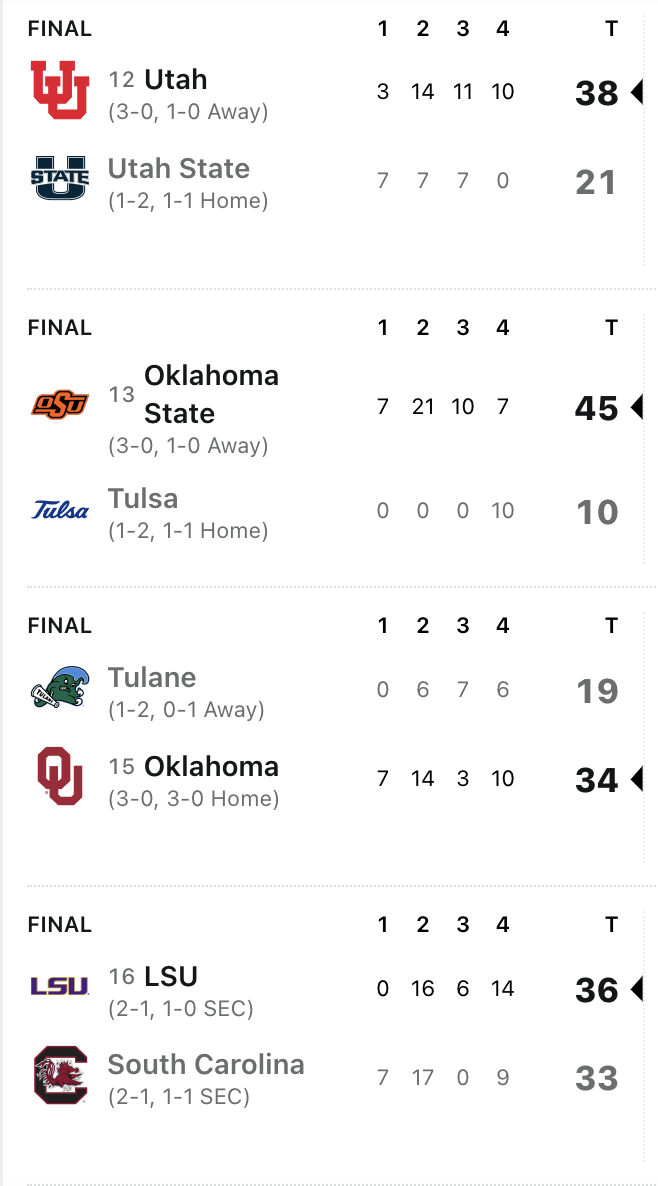This screenshot has width=658, height=1186.
Task: Click FINAL status of LSU game
Action: [x=59, y=925]
